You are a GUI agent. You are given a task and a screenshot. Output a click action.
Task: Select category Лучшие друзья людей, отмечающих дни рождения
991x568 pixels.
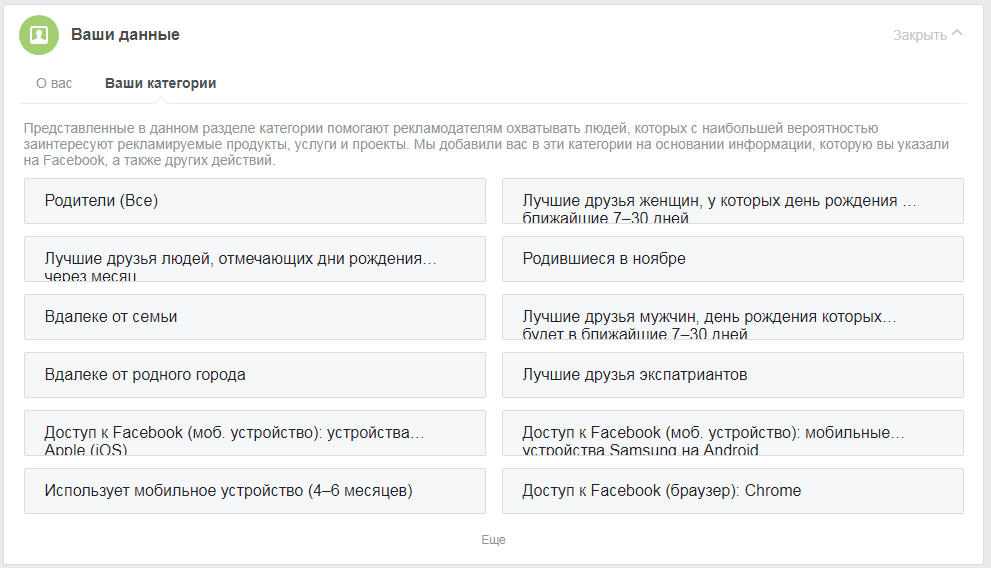point(255,259)
